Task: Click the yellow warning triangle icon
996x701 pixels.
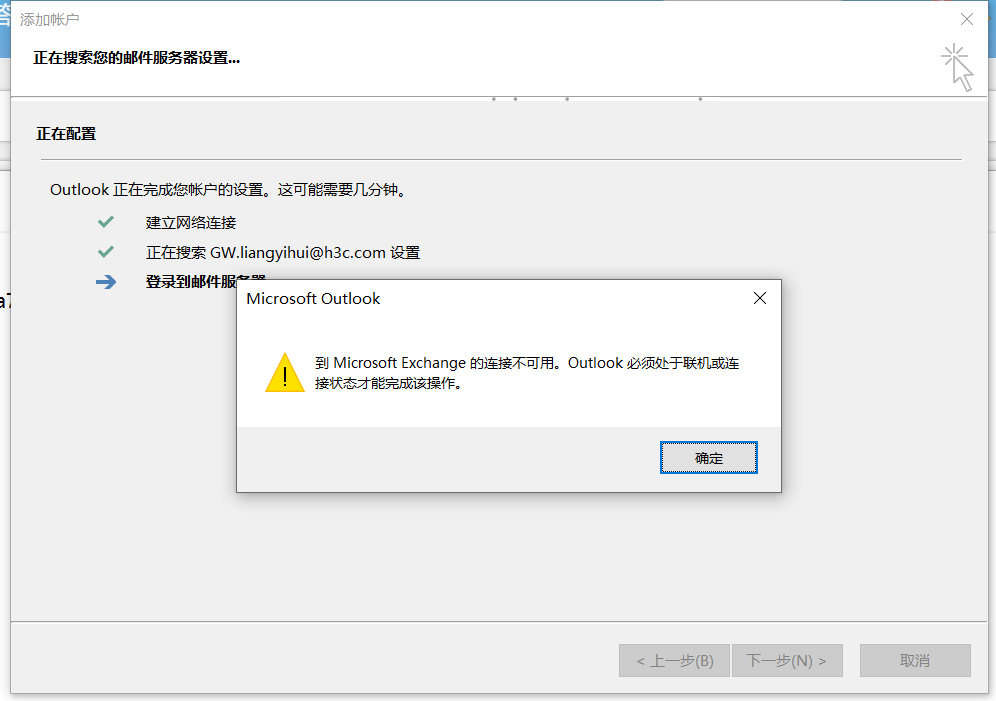Action: coord(285,373)
